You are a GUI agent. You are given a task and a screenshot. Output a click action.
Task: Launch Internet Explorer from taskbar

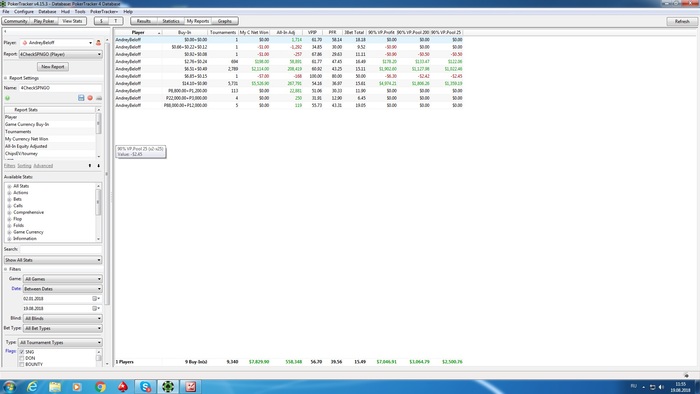tap(32, 386)
